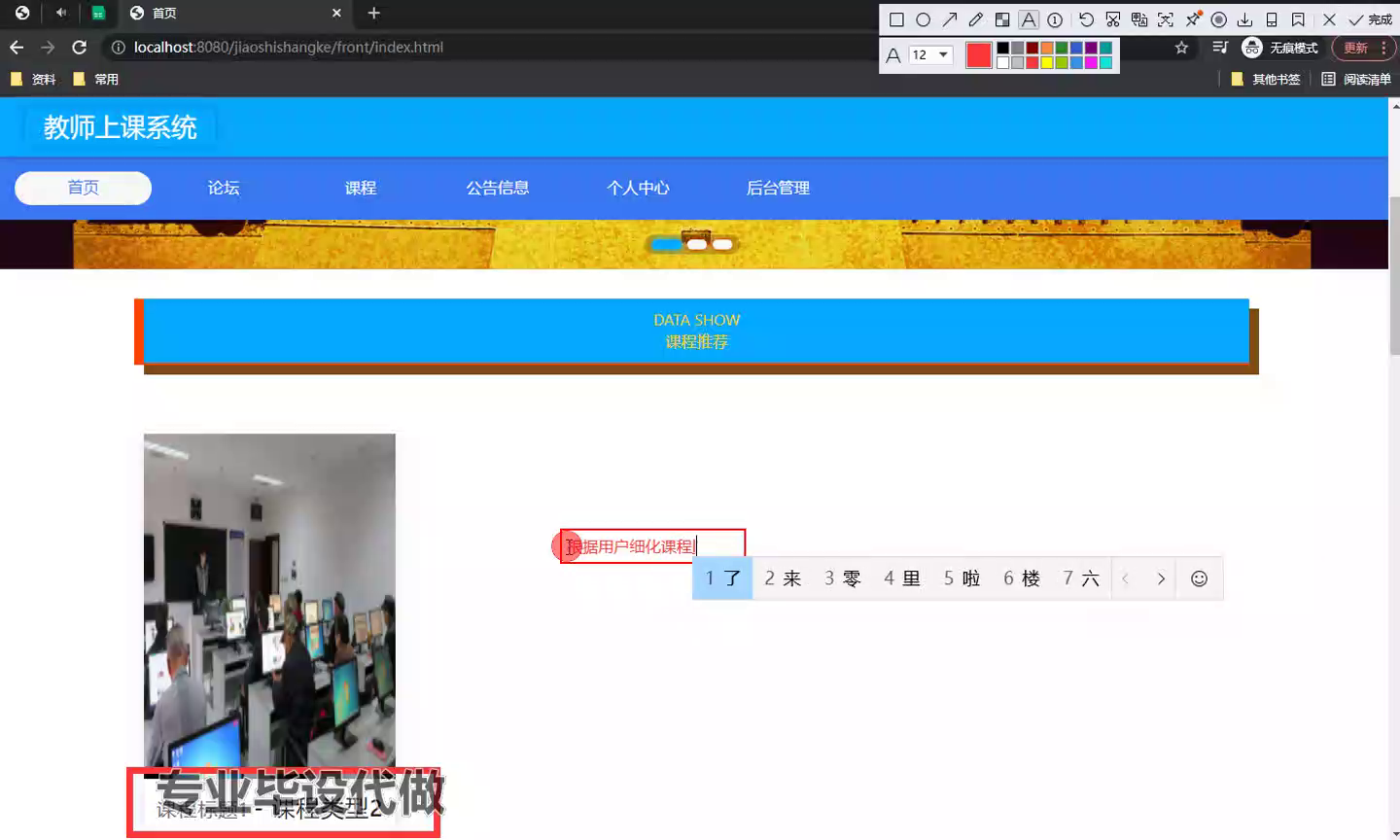This screenshot has width=1400, height=840.
Task: Select the arrow annotation tool
Action: pyautogui.click(x=950, y=19)
